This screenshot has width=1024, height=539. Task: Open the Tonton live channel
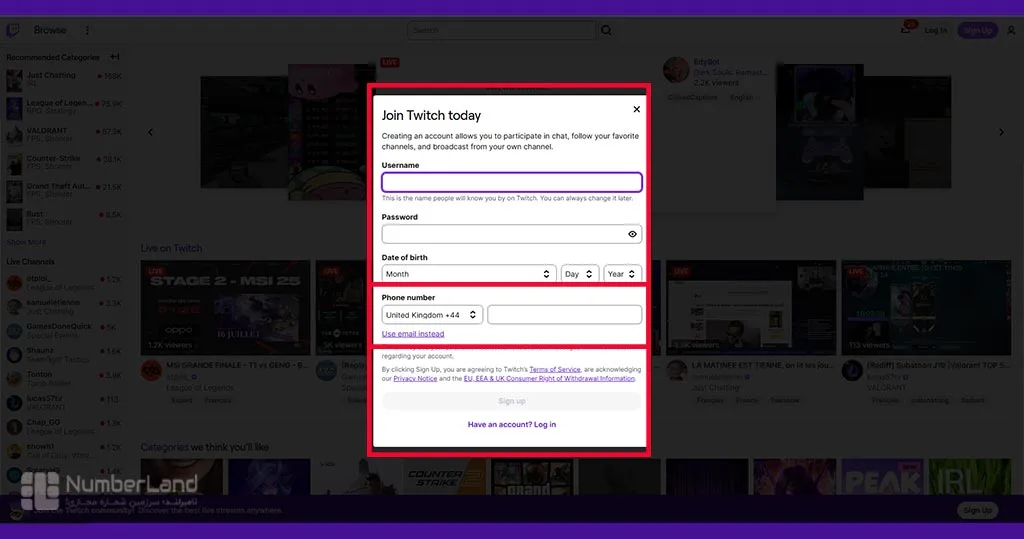63,378
